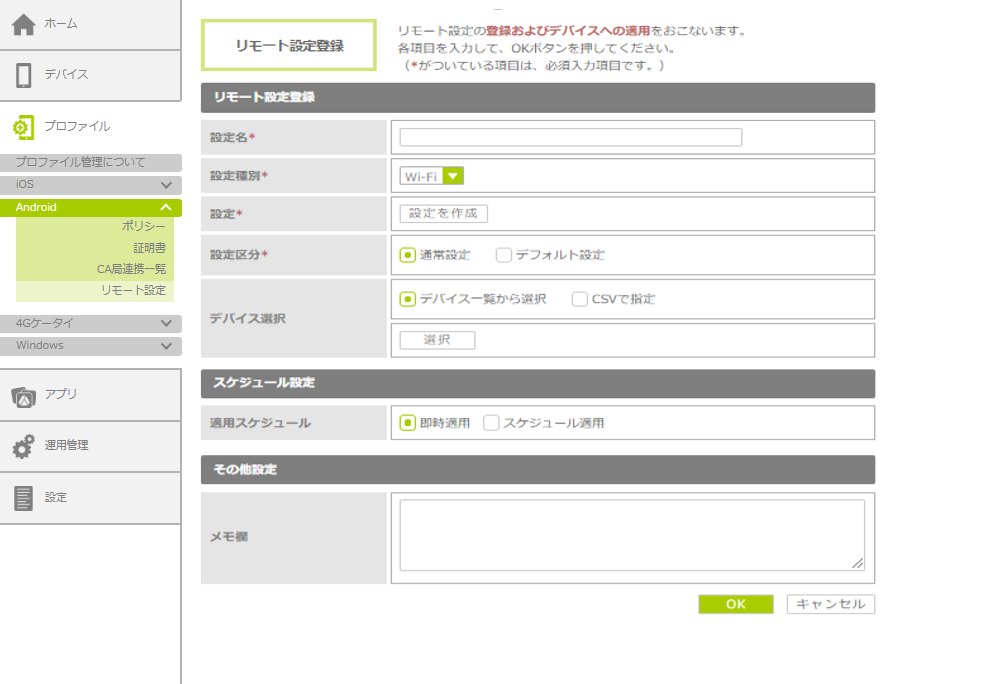
Task: Open the ポリシー submenu item
Action: [143, 227]
